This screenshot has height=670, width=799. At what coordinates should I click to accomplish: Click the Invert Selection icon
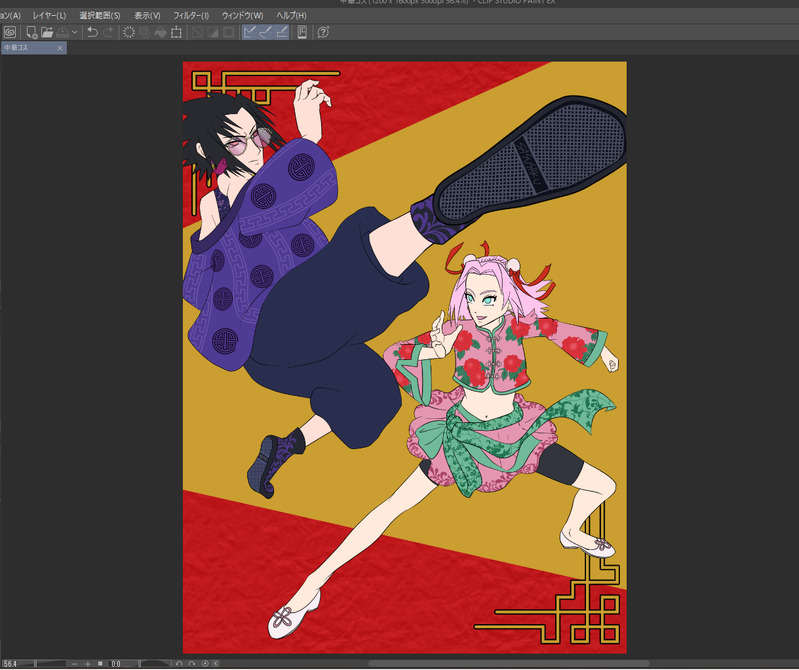[x=212, y=32]
